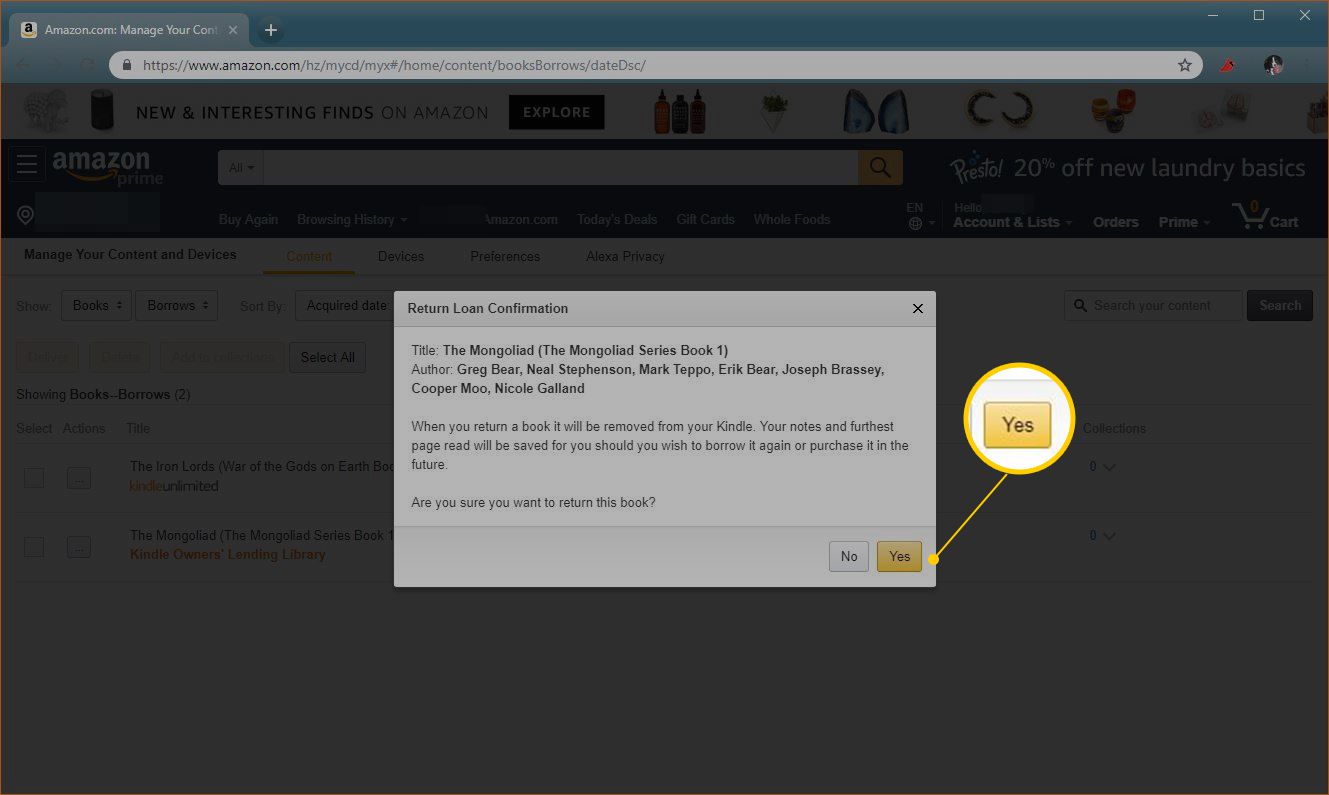This screenshot has height=795, width=1329.
Task: Click the Amazon search magnifier button
Action: [x=880, y=168]
